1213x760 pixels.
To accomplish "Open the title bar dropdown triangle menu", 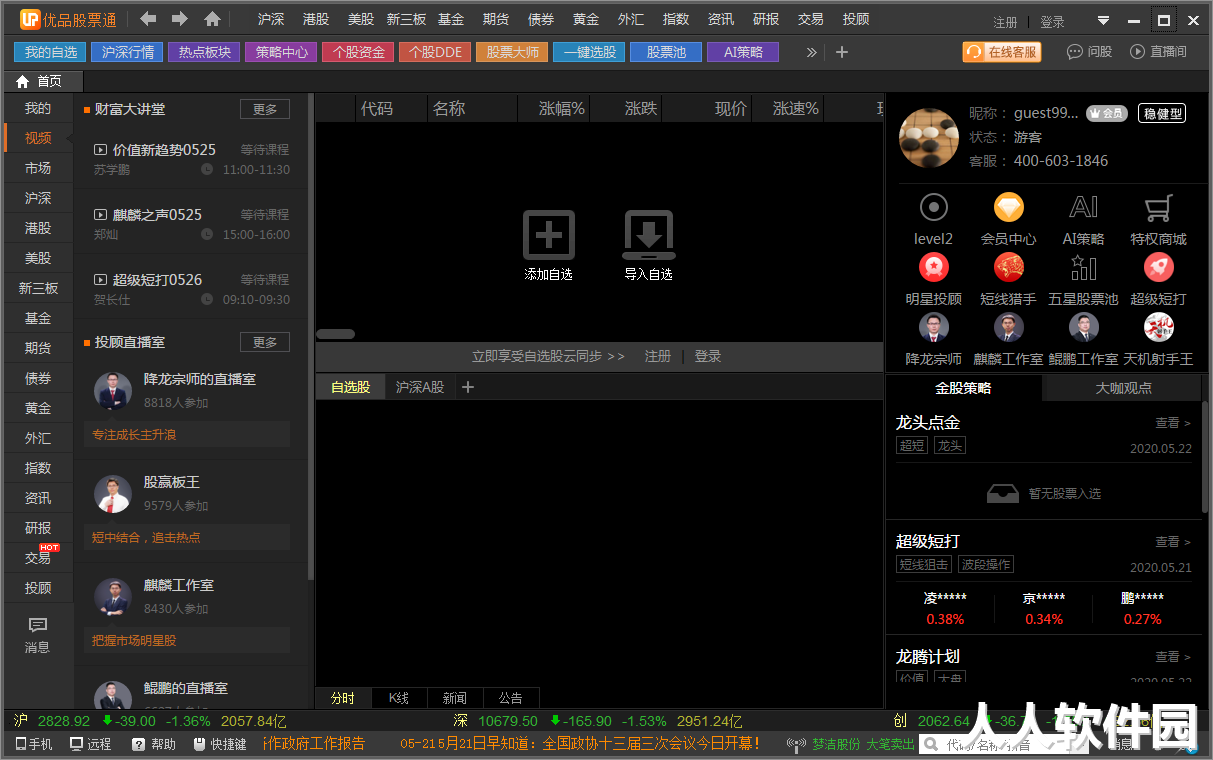I will coord(1103,21).
